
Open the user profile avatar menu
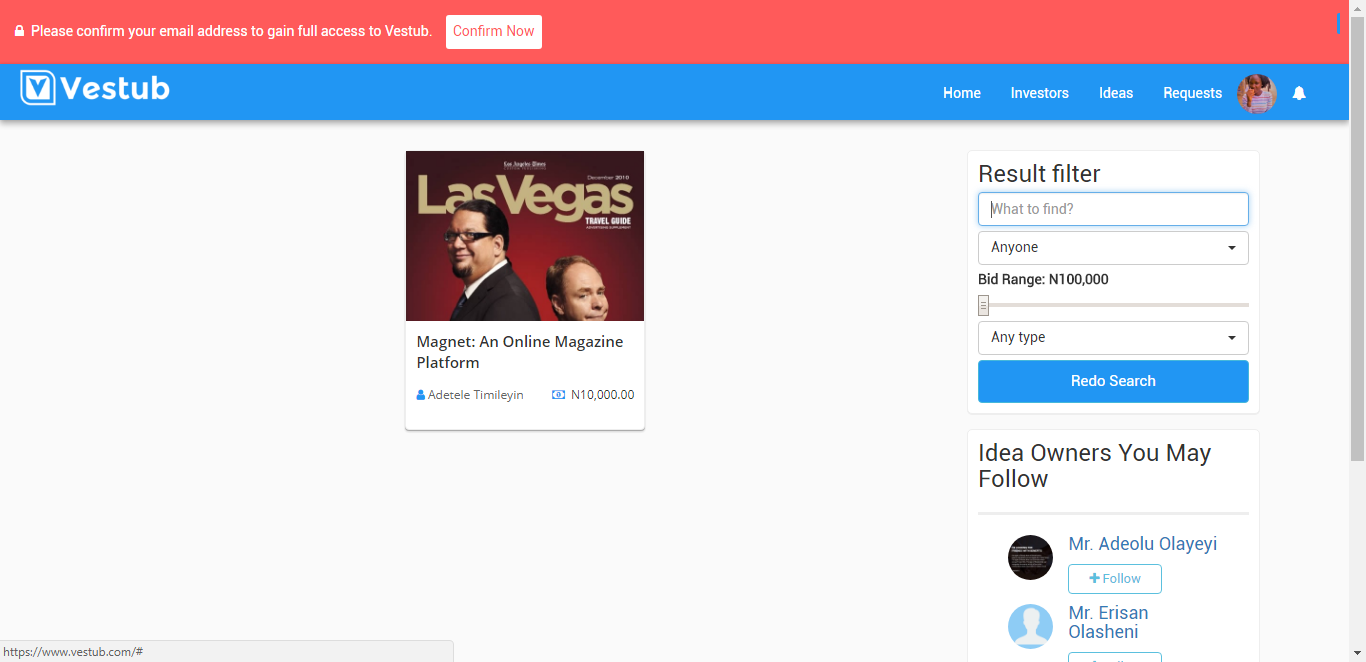pyautogui.click(x=1257, y=93)
